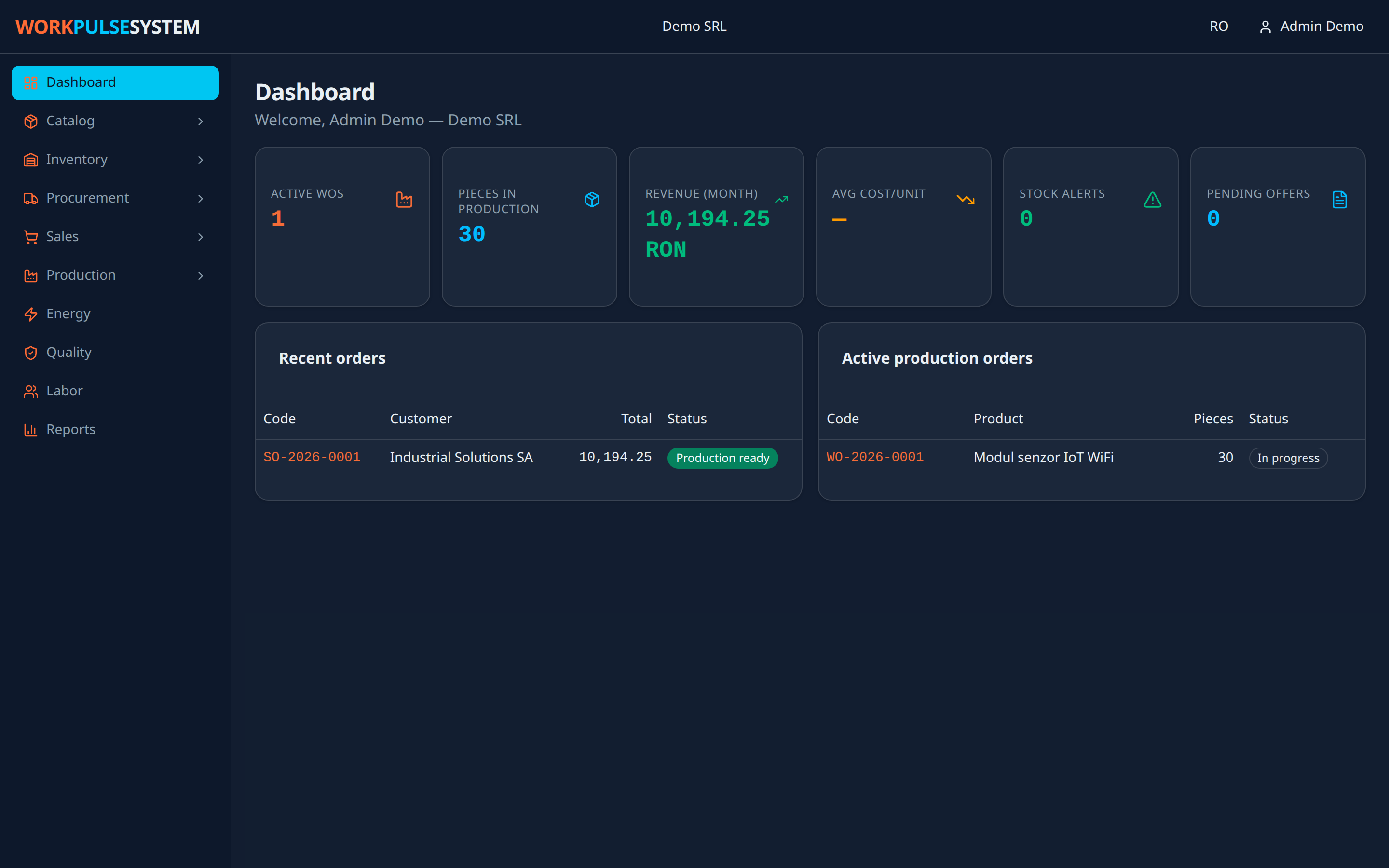Click the Avg Cost/Unit dash value
Viewport: 1389px width, 868px height.
[839, 220]
